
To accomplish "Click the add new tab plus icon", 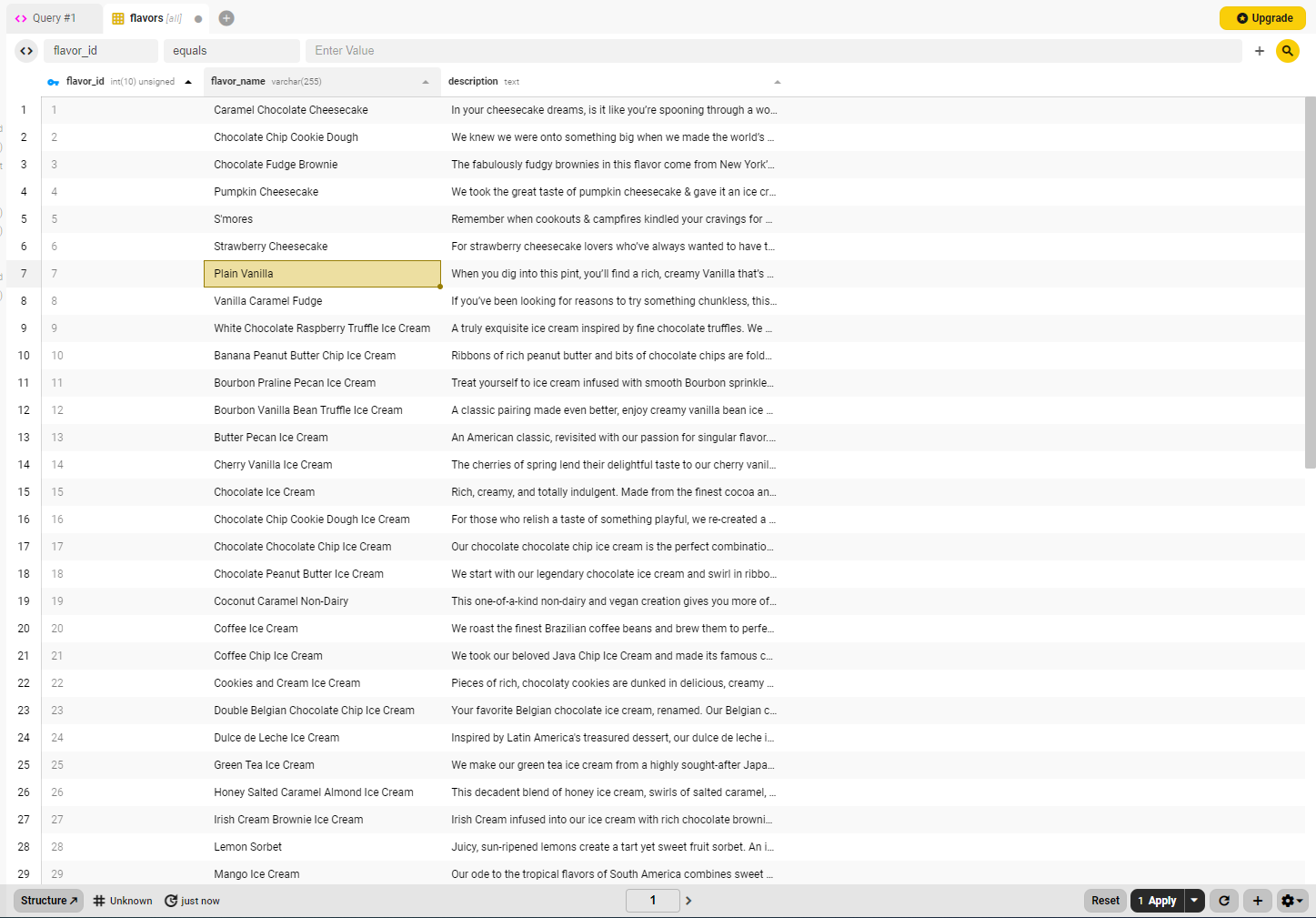I will [226, 18].
